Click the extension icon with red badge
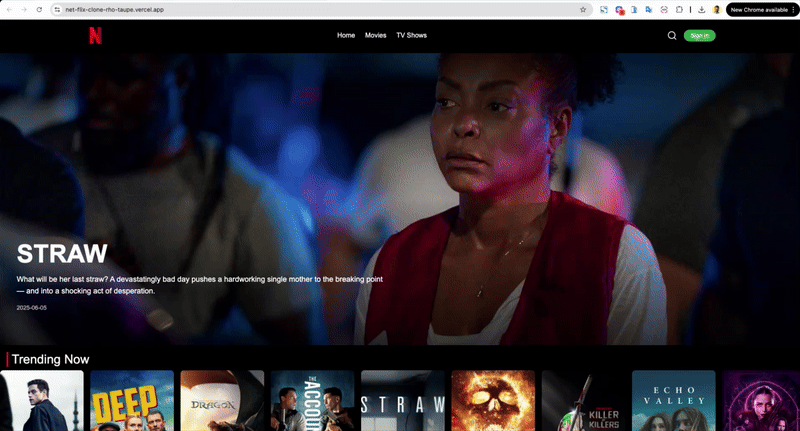800x431 pixels. (619, 10)
